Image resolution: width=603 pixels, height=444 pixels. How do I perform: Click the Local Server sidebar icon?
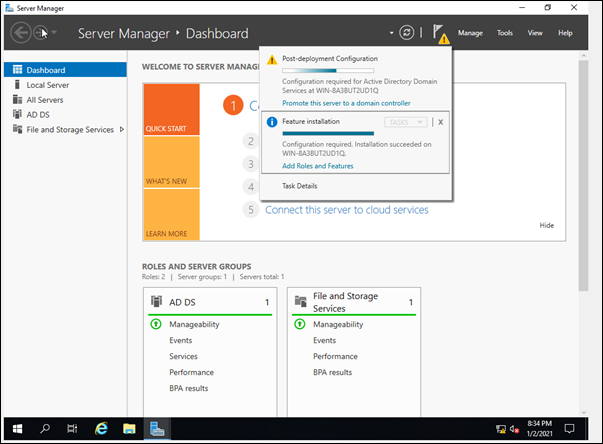pos(17,85)
